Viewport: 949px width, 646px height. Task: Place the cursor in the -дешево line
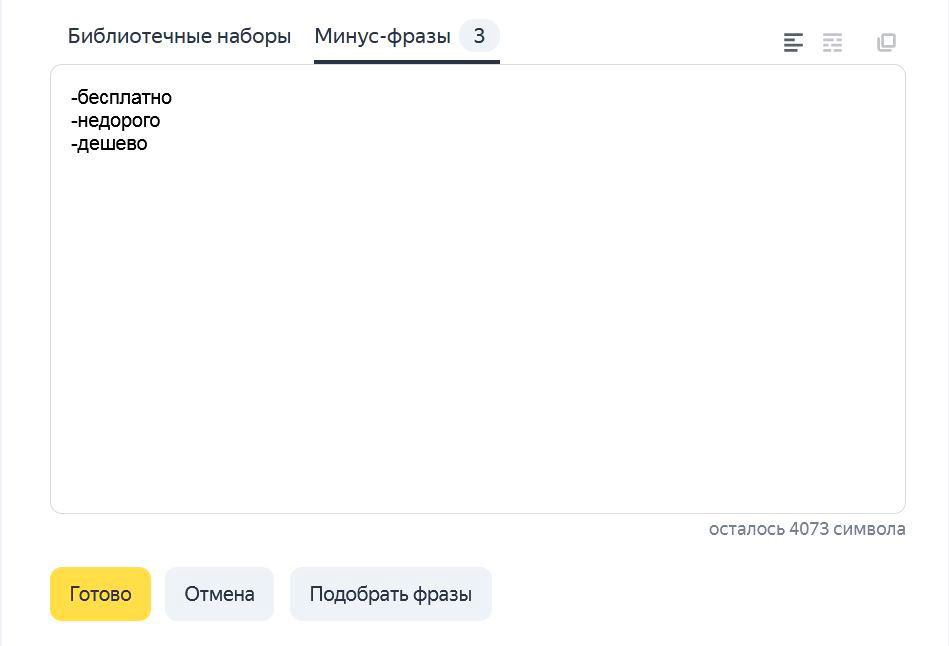click(x=109, y=143)
